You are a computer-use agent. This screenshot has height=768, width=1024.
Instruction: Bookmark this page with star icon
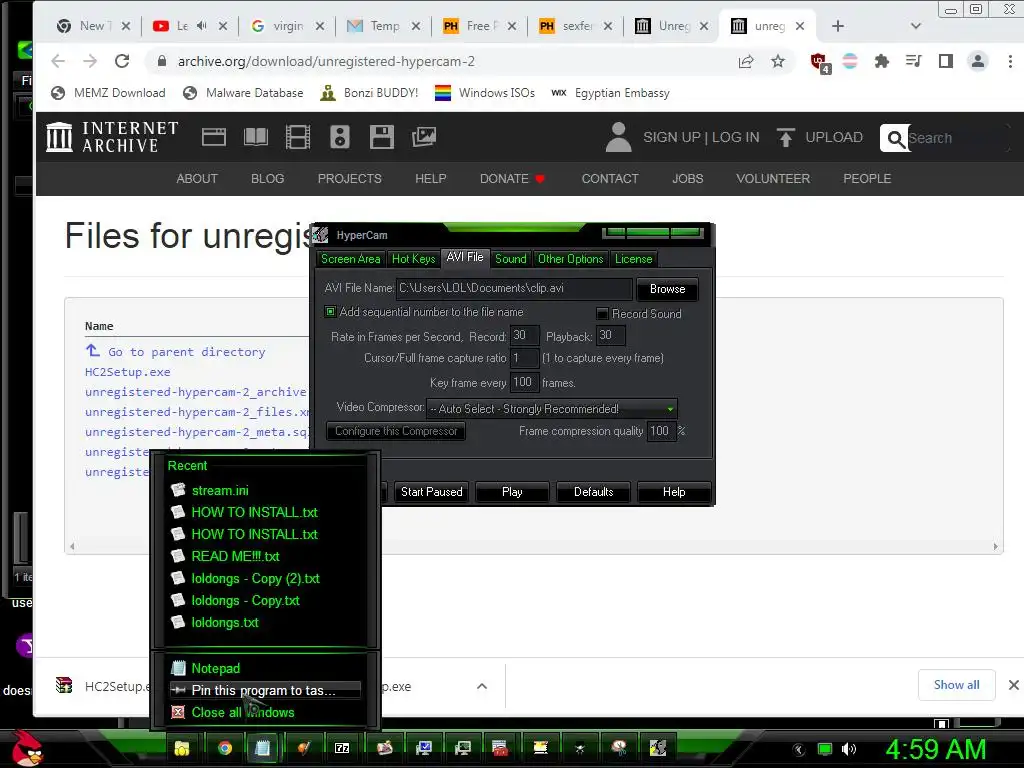tap(778, 61)
